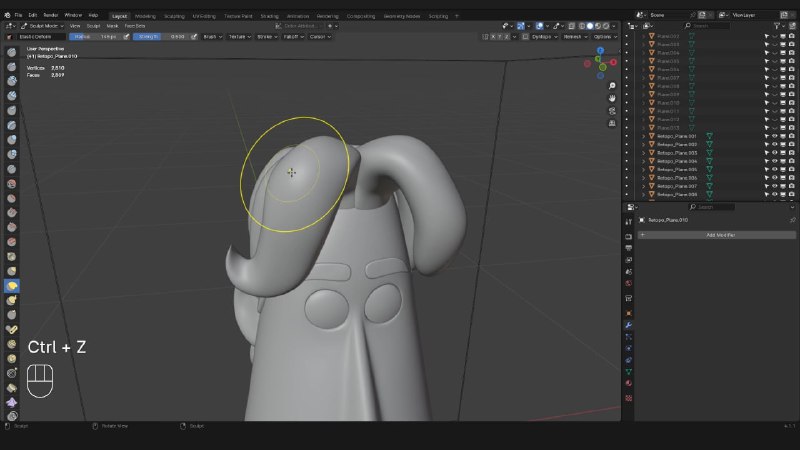The width and height of the screenshot is (800, 450).
Task: Open the World properties tab
Action: pyautogui.click(x=629, y=284)
